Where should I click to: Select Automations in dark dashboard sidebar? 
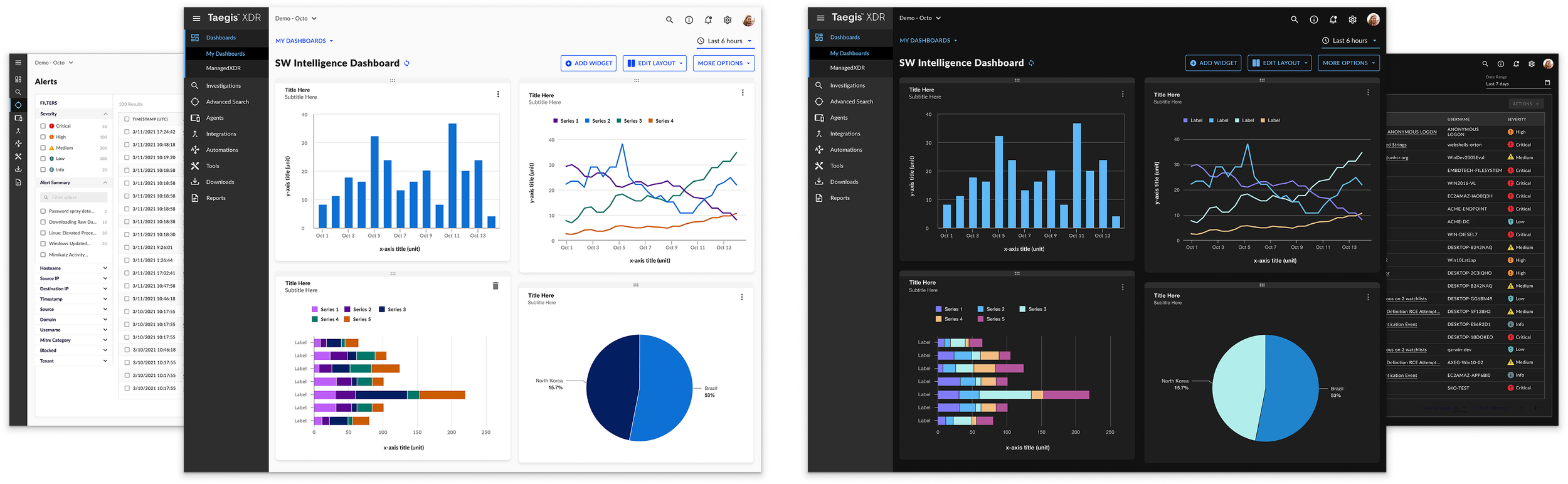coord(850,150)
